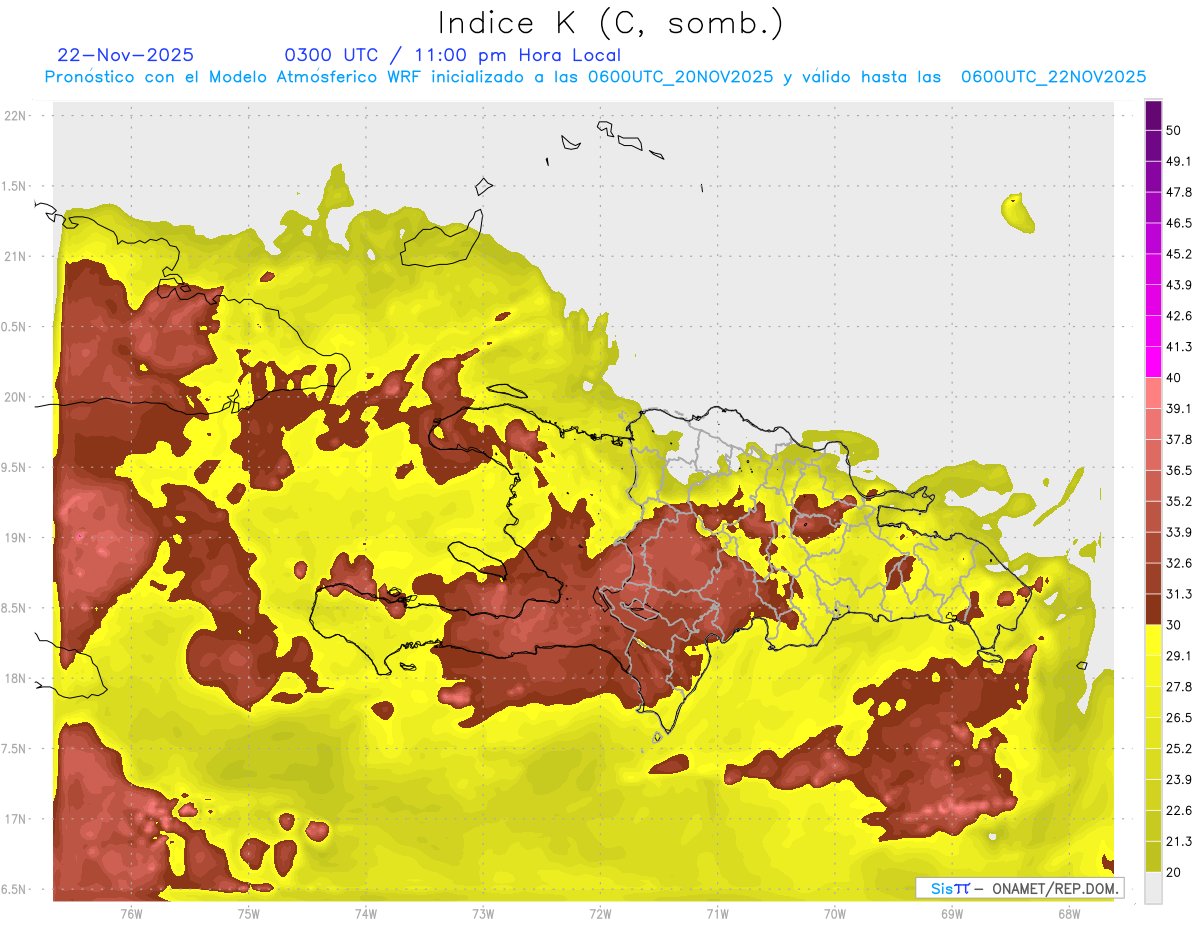Pick the dark purple swatch above value 50
1200x927 pixels.
tap(1153, 116)
